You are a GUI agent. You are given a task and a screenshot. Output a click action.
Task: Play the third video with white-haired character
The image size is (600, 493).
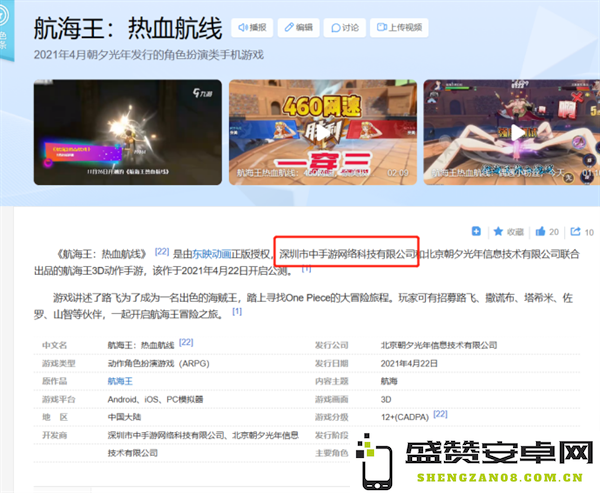(512, 132)
